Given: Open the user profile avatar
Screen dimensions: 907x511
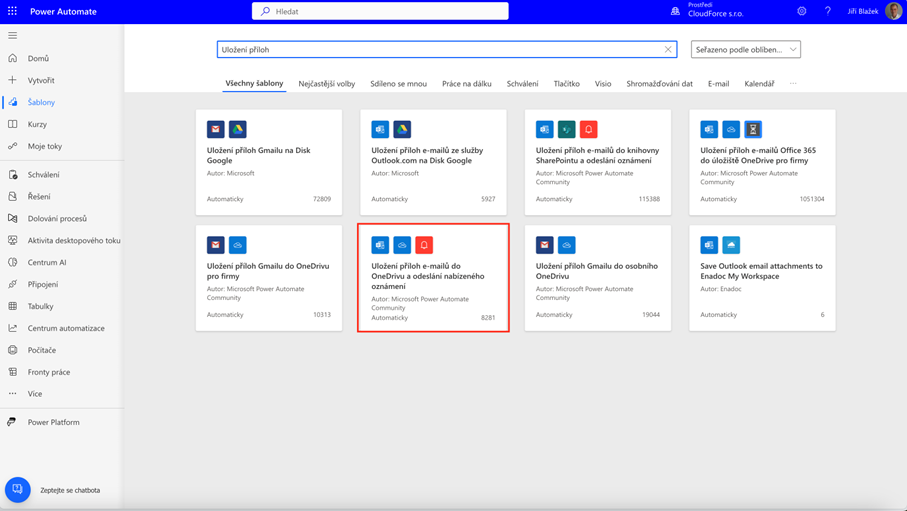Looking at the screenshot, I should tap(894, 11).
